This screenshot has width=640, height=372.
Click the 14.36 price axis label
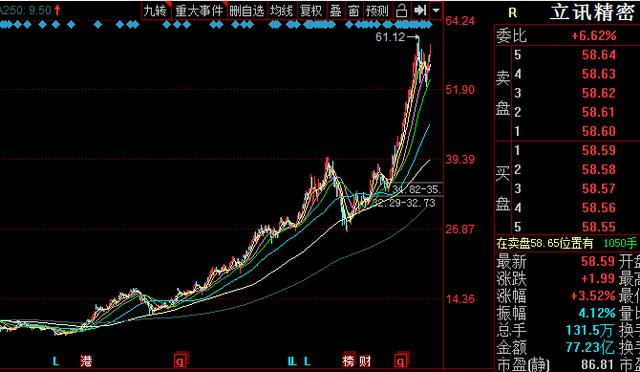point(460,299)
